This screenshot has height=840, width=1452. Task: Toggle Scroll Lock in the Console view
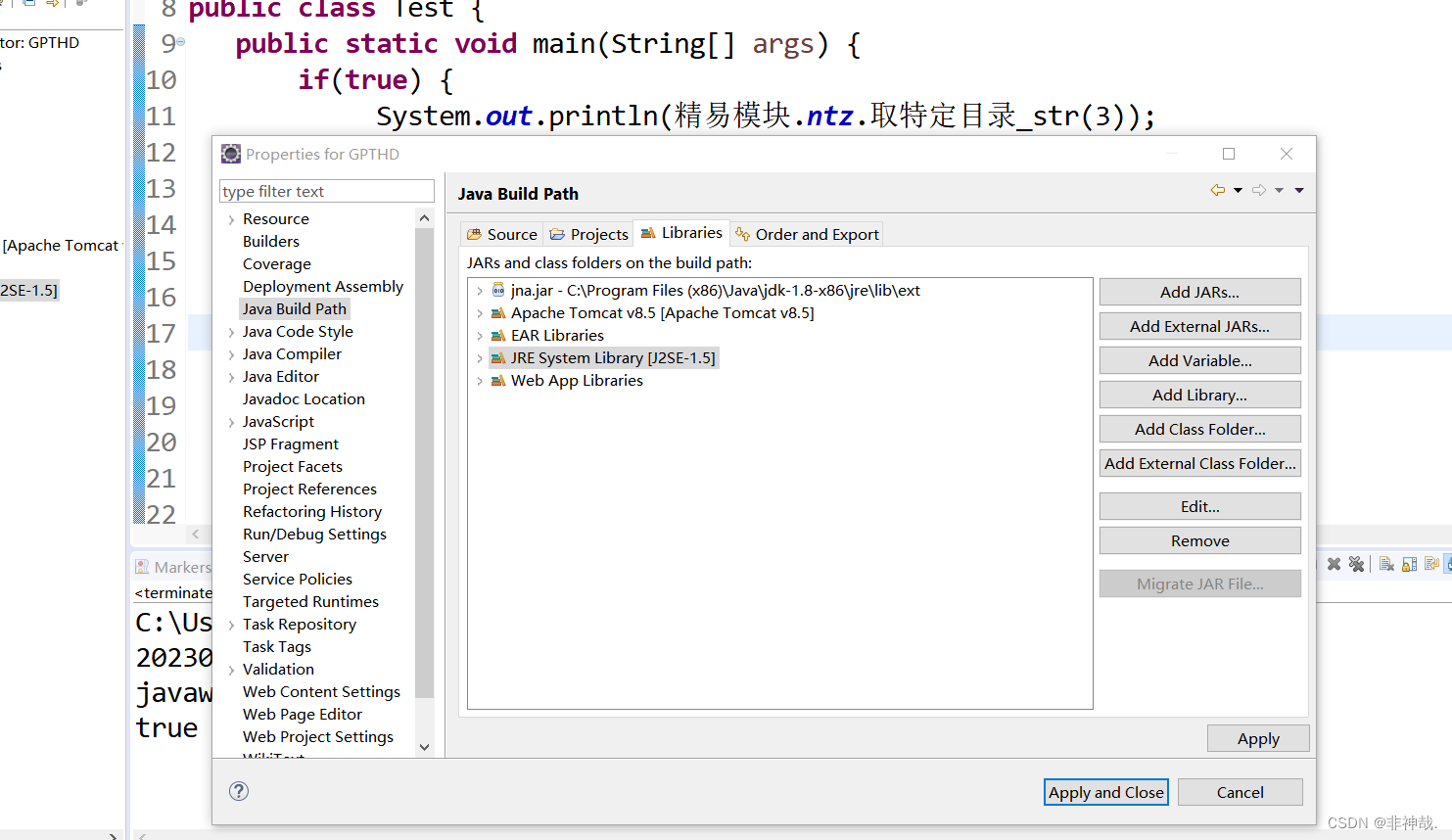[1408, 563]
